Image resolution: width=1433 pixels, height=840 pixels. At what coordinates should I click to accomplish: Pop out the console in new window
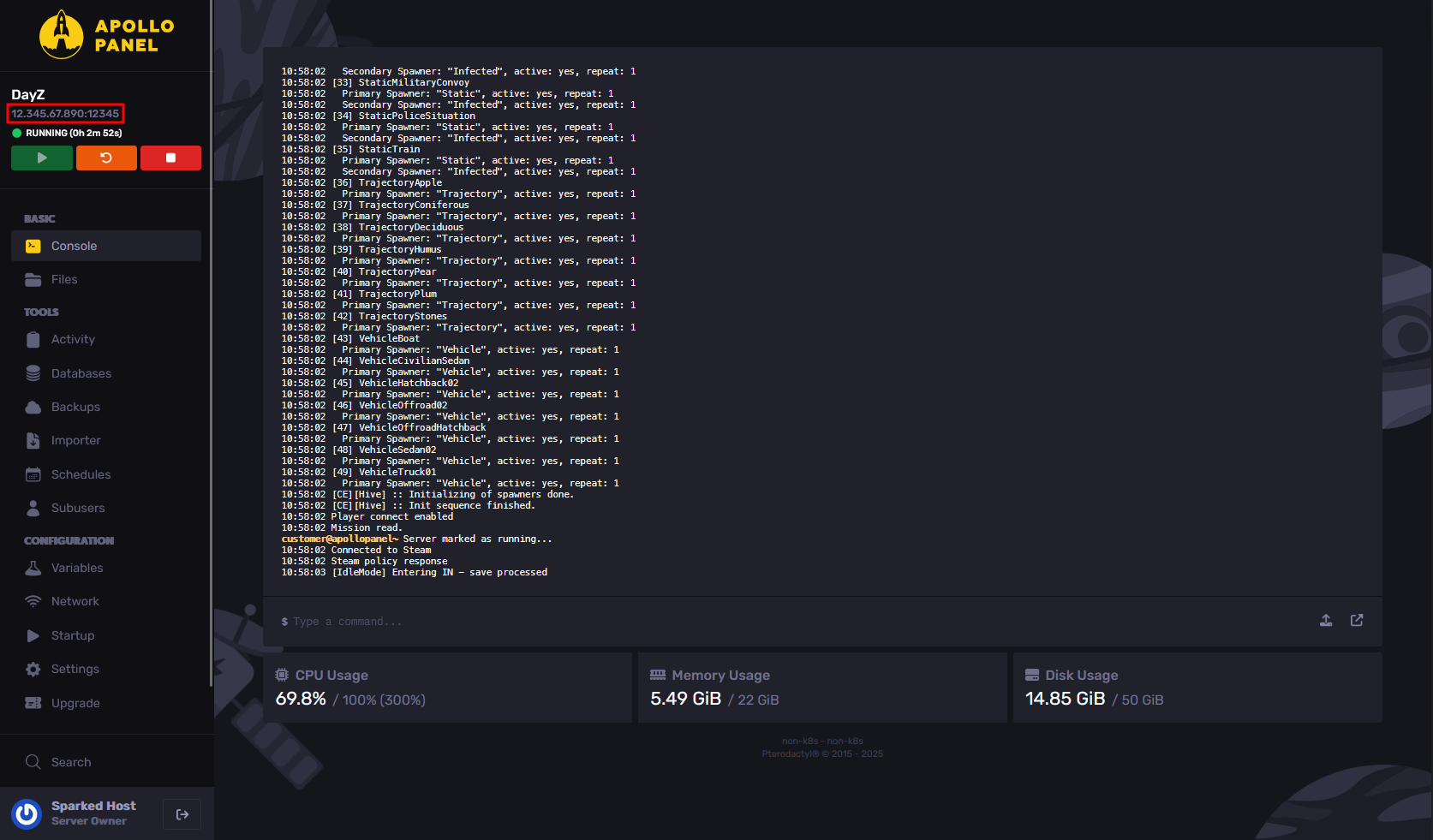(1357, 620)
